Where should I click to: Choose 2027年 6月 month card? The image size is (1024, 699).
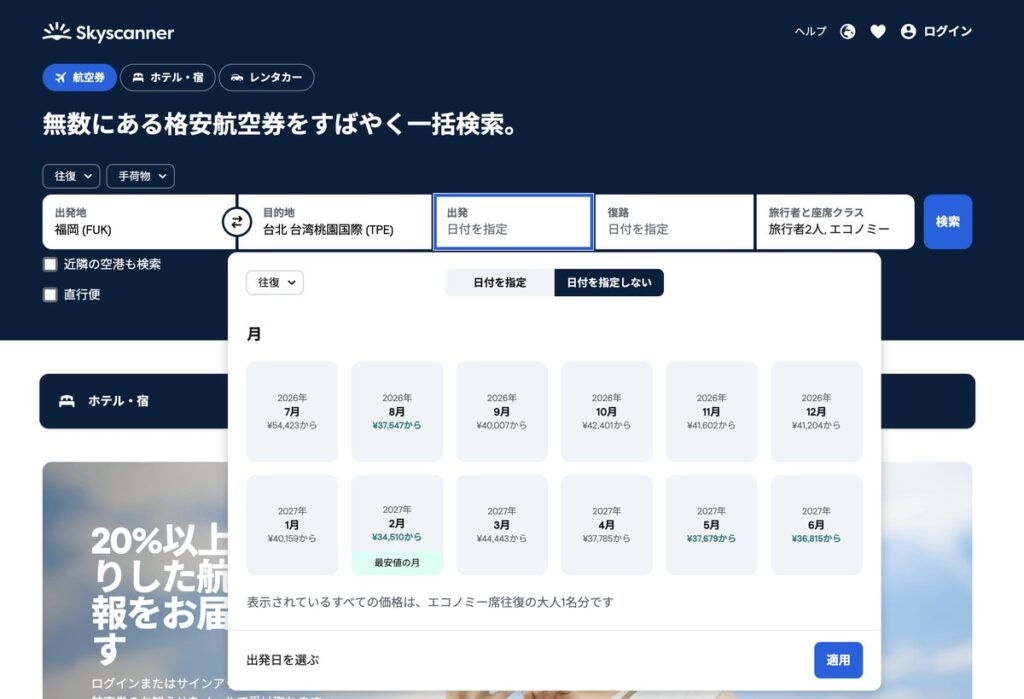[816, 525]
